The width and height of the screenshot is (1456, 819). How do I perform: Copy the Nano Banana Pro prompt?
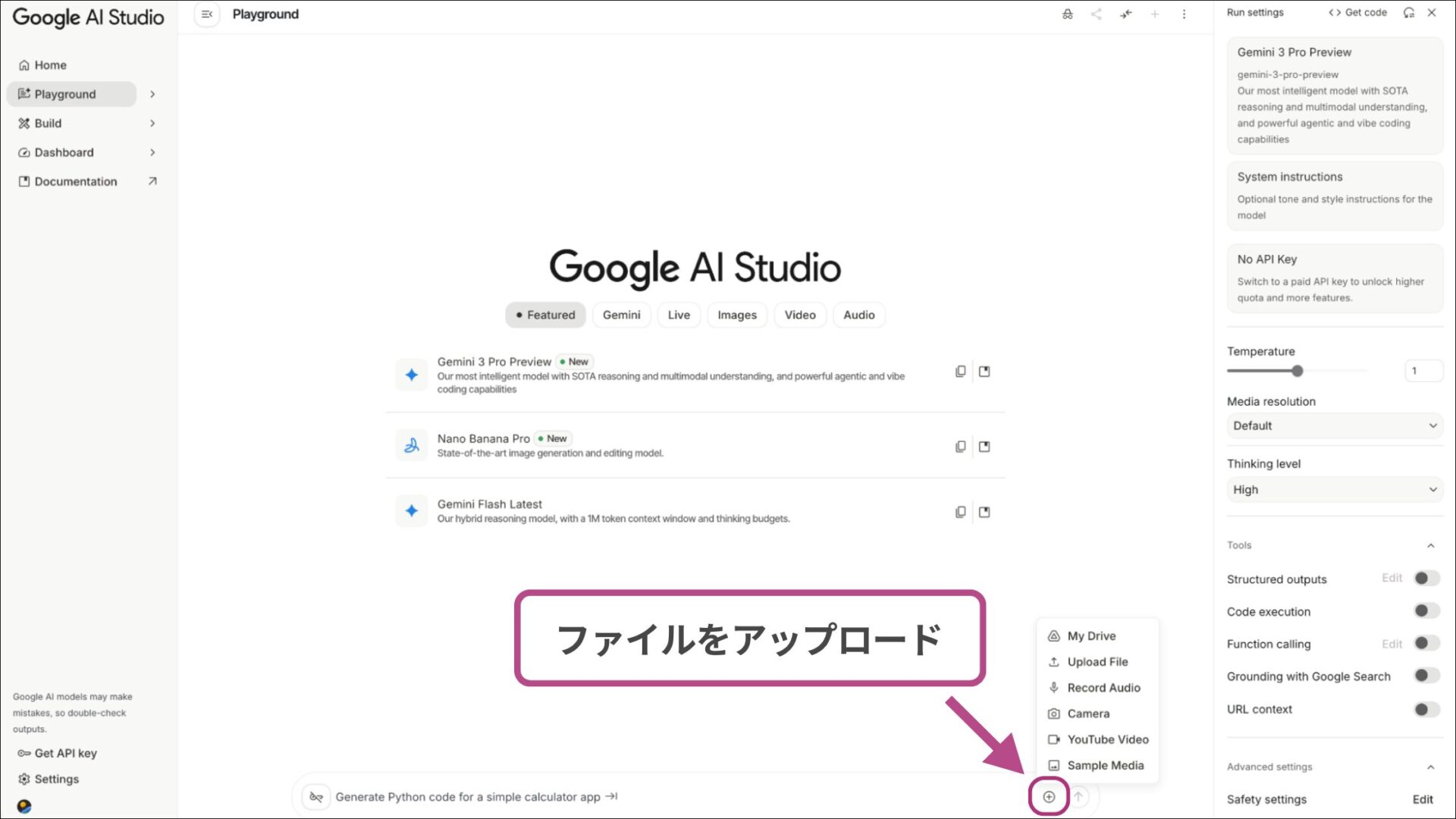tap(960, 446)
